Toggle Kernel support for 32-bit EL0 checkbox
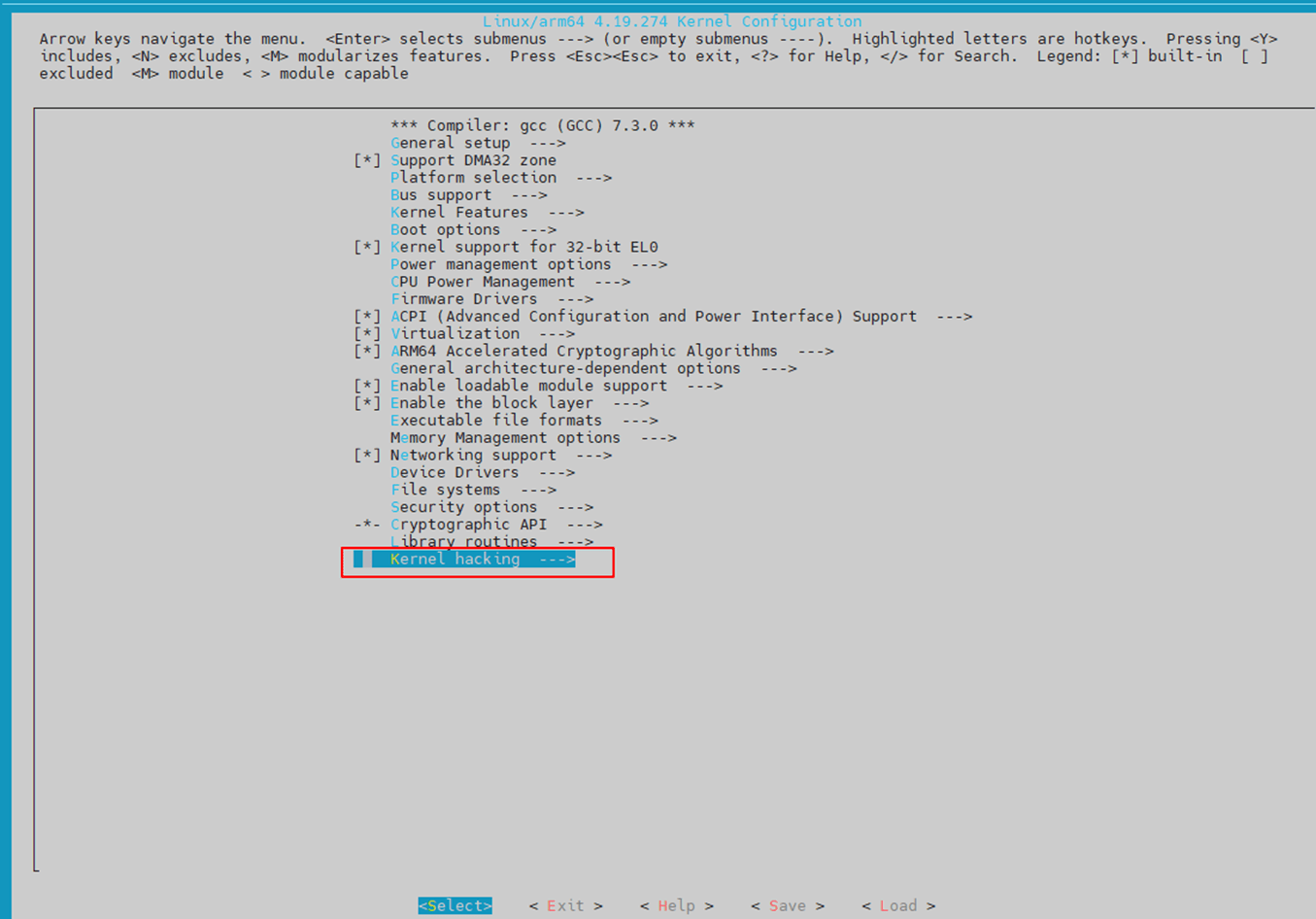The image size is (1316, 919). 367,247
